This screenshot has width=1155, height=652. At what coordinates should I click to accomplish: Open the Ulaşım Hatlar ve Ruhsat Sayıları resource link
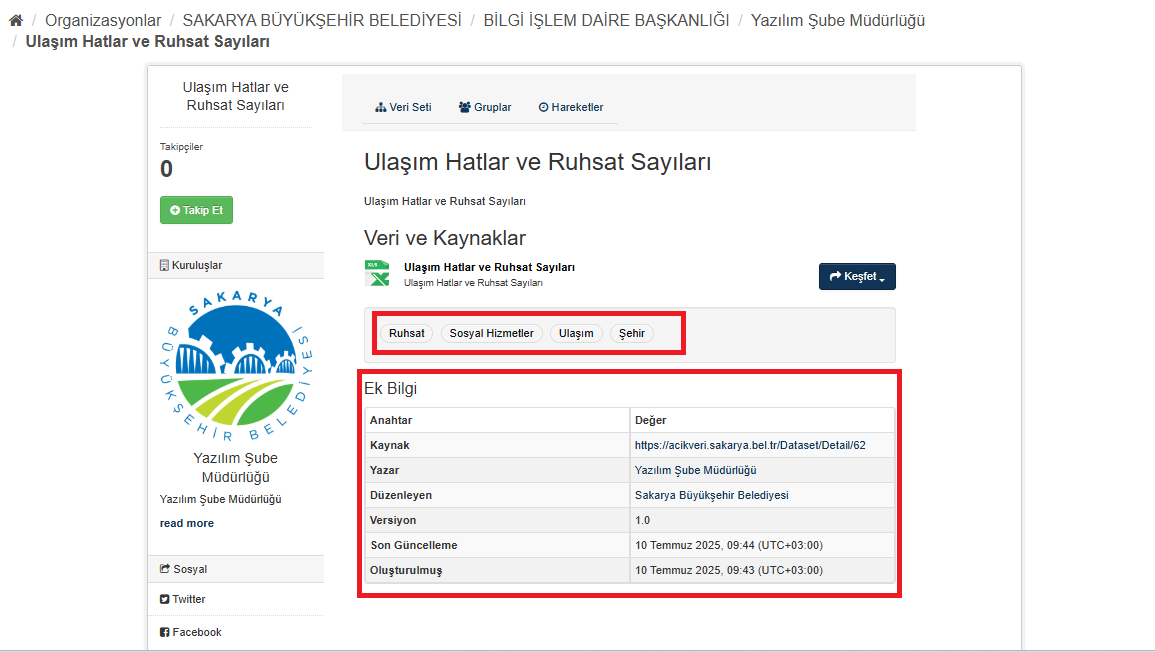click(x=489, y=267)
